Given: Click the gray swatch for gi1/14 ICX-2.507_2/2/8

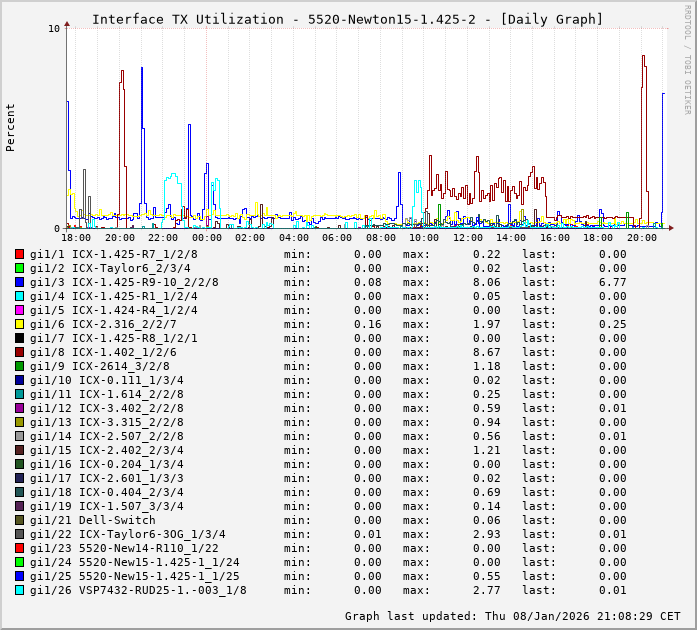Looking at the screenshot, I should tap(19, 436).
